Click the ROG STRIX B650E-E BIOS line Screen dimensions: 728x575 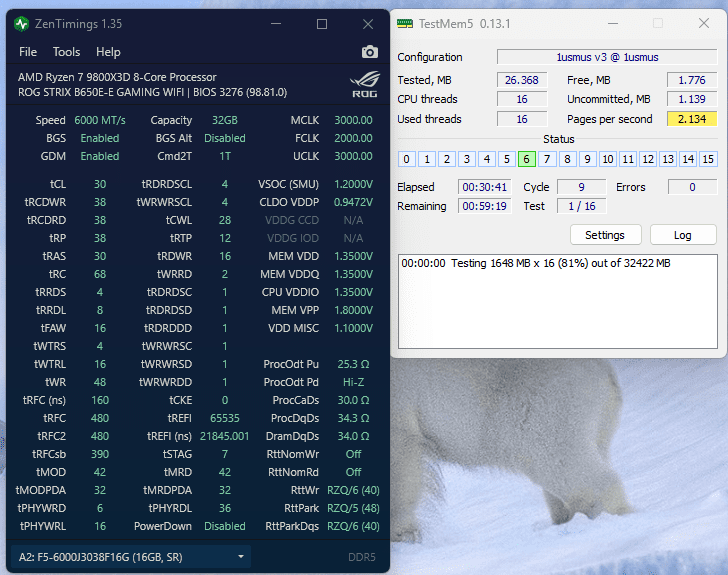[152, 92]
